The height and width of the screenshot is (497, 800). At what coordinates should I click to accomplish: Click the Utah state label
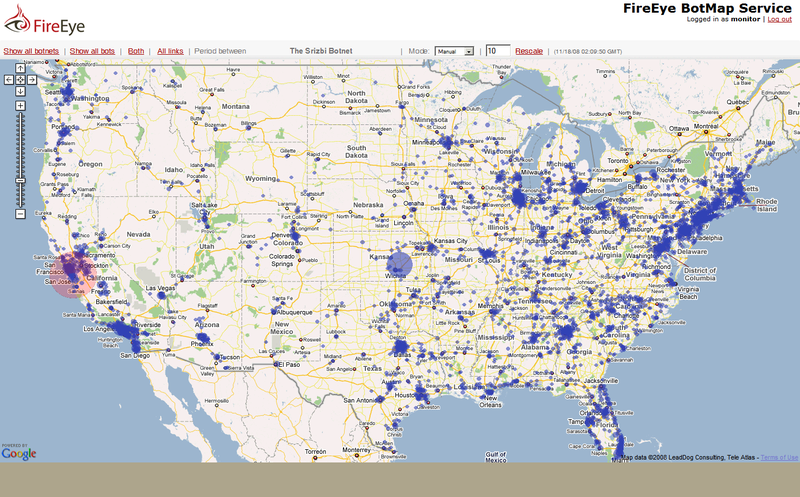pos(207,246)
